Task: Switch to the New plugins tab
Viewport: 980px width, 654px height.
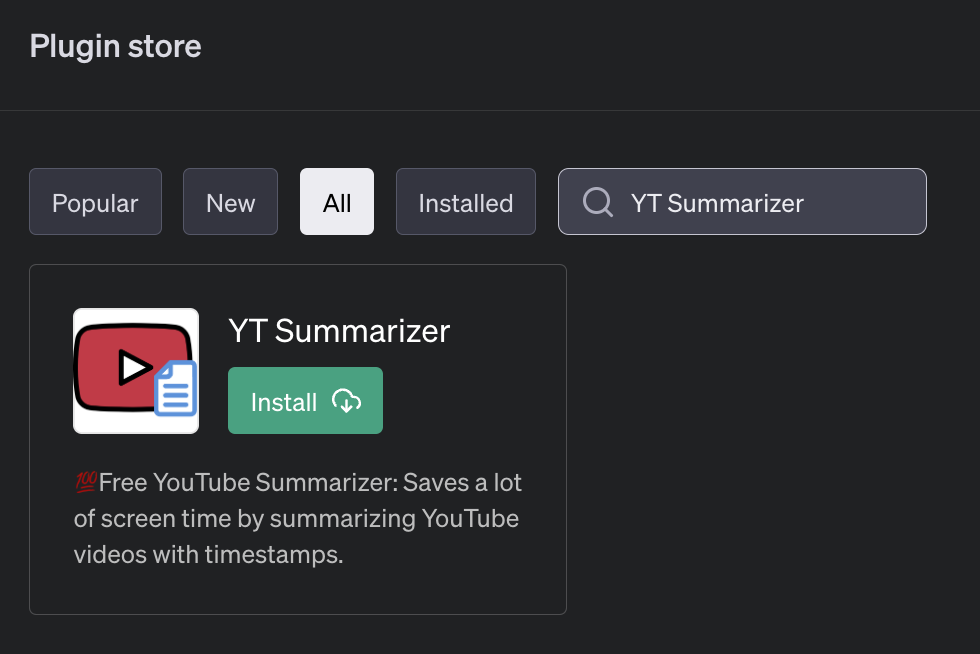Action: coord(230,202)
